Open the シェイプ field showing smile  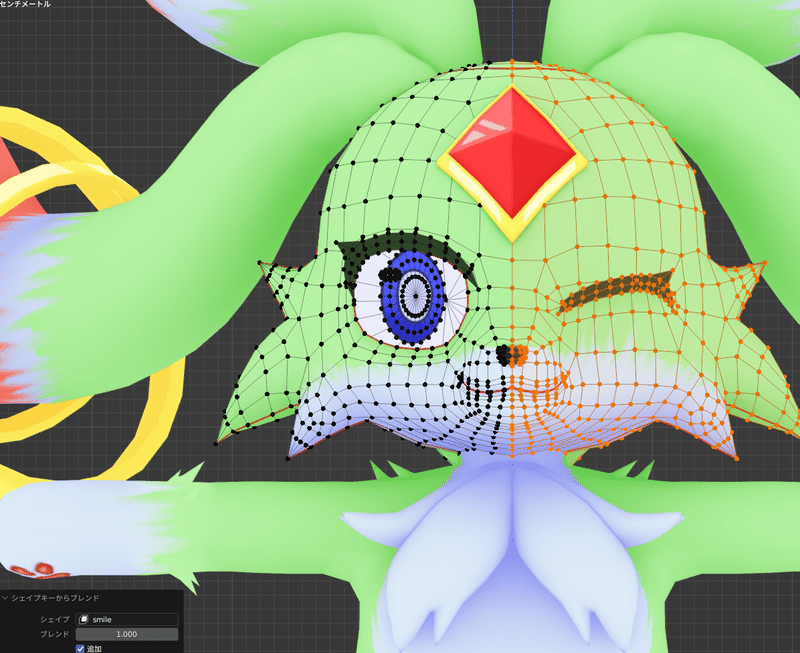pyautogui.click(x=127, y=619)
